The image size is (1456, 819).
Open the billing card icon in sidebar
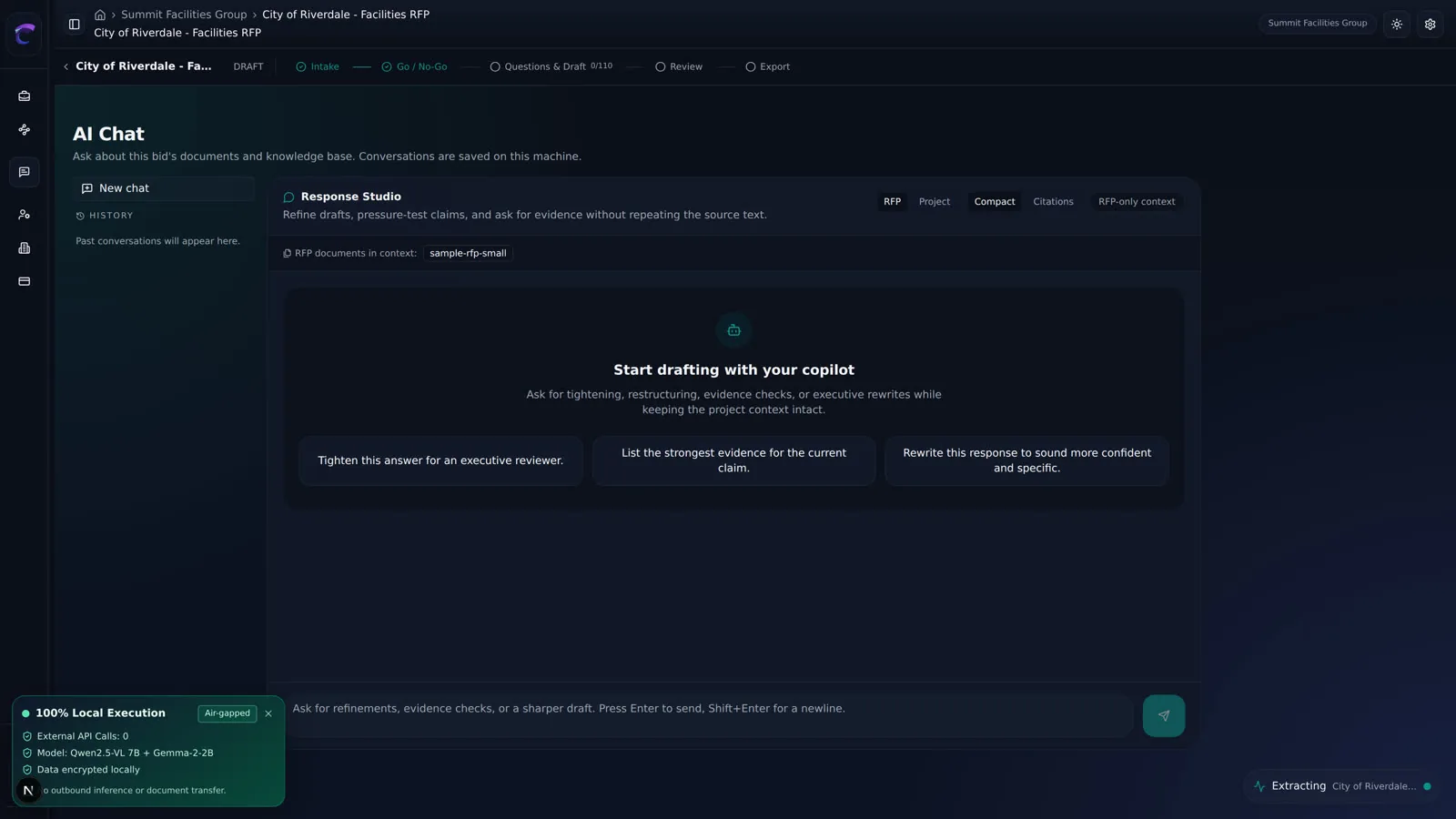(25, 281)
